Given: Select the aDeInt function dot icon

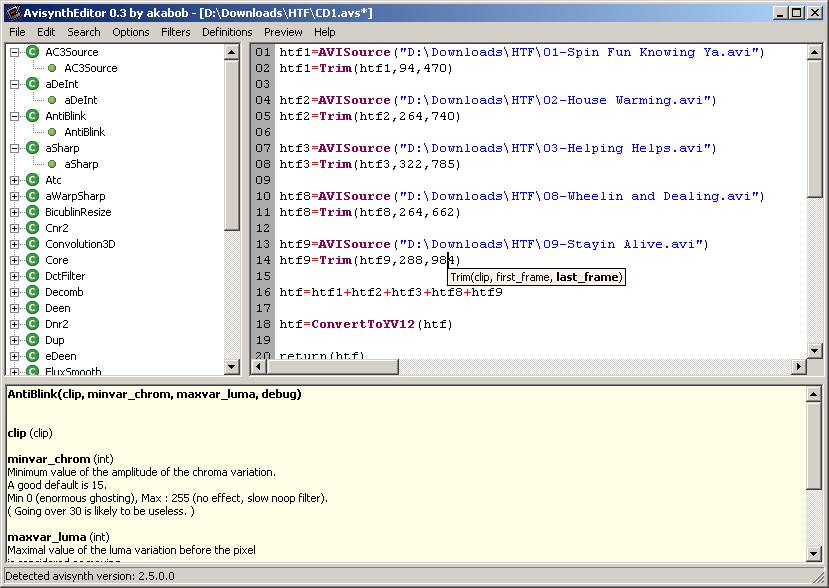Looking at the screenshot, I should coord(52,100).
